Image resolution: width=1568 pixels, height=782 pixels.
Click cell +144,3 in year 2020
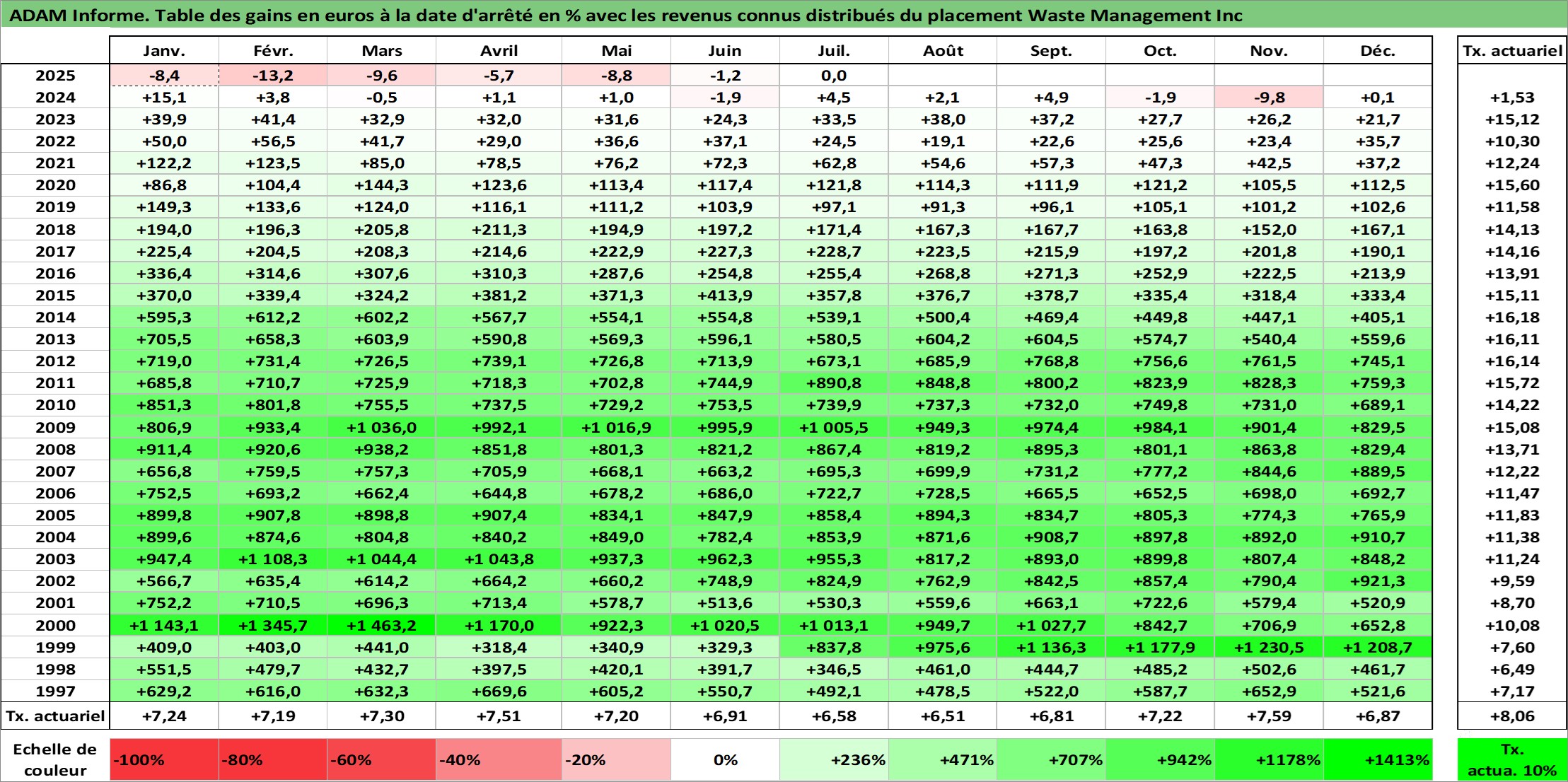click(381, 185)
